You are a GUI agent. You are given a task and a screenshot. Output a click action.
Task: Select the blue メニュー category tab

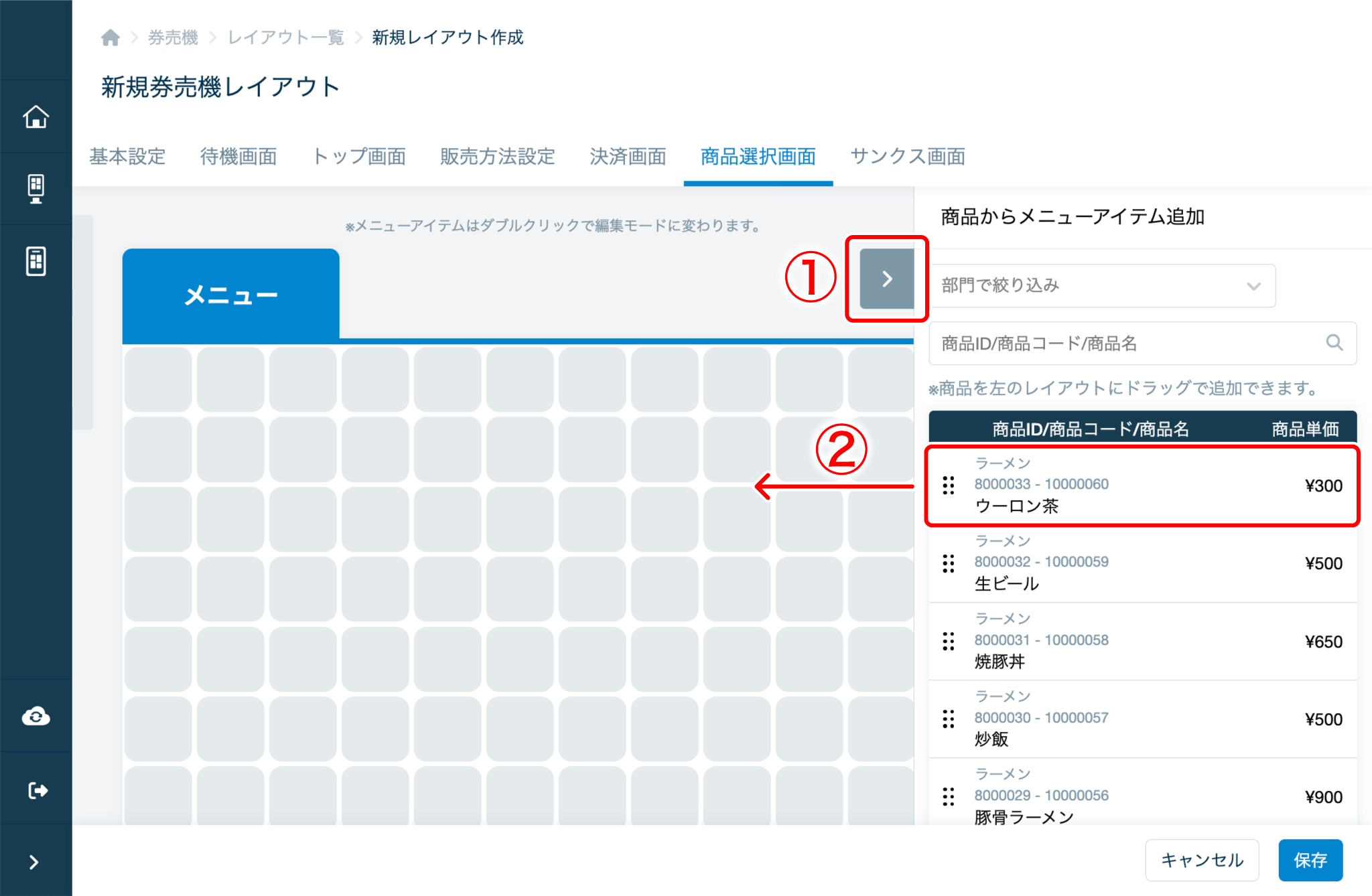click(231, 295)
